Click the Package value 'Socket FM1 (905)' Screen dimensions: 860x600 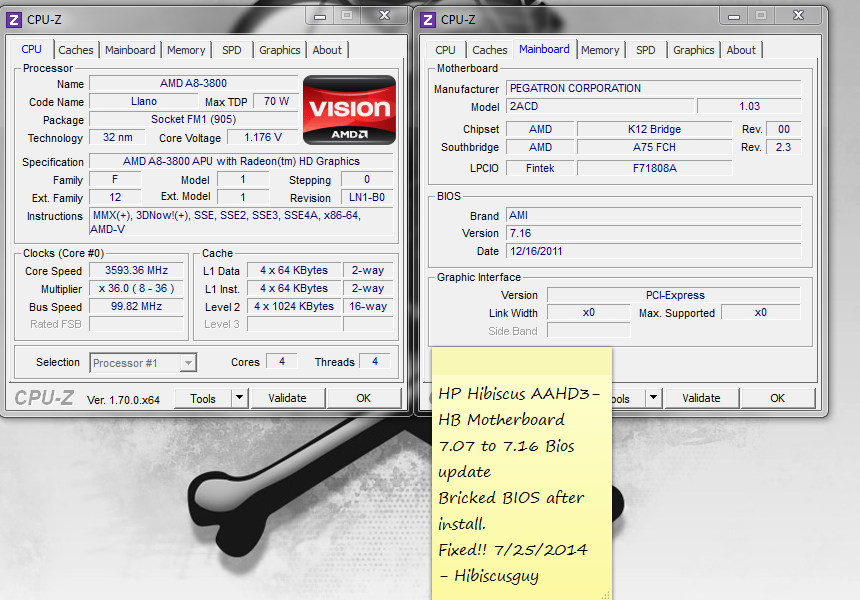[194, 120]
